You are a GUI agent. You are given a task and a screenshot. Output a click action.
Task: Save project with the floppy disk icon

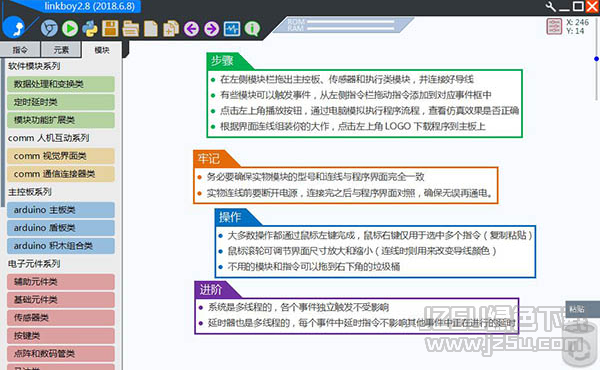click(x=110, y=29)
